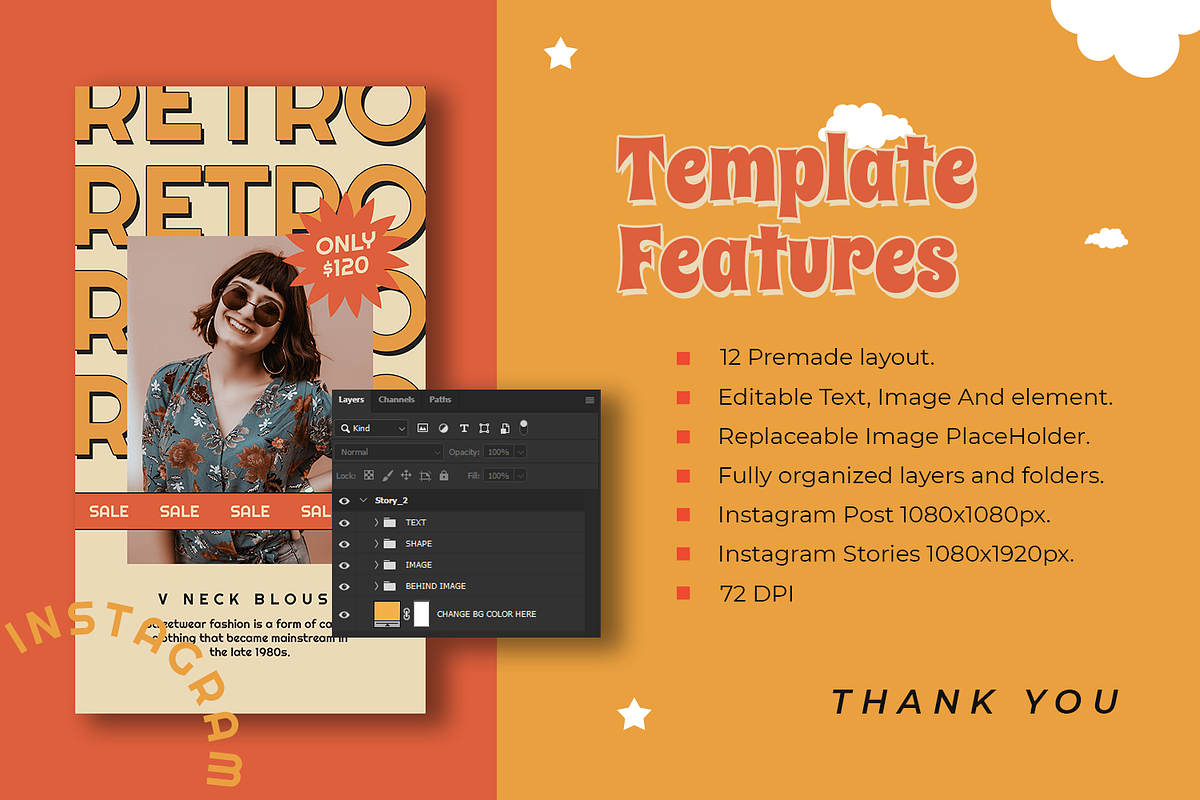This screenshot has height=800, width=1200.
Task: Switch to the Channels tab
Action: point(396,400)
